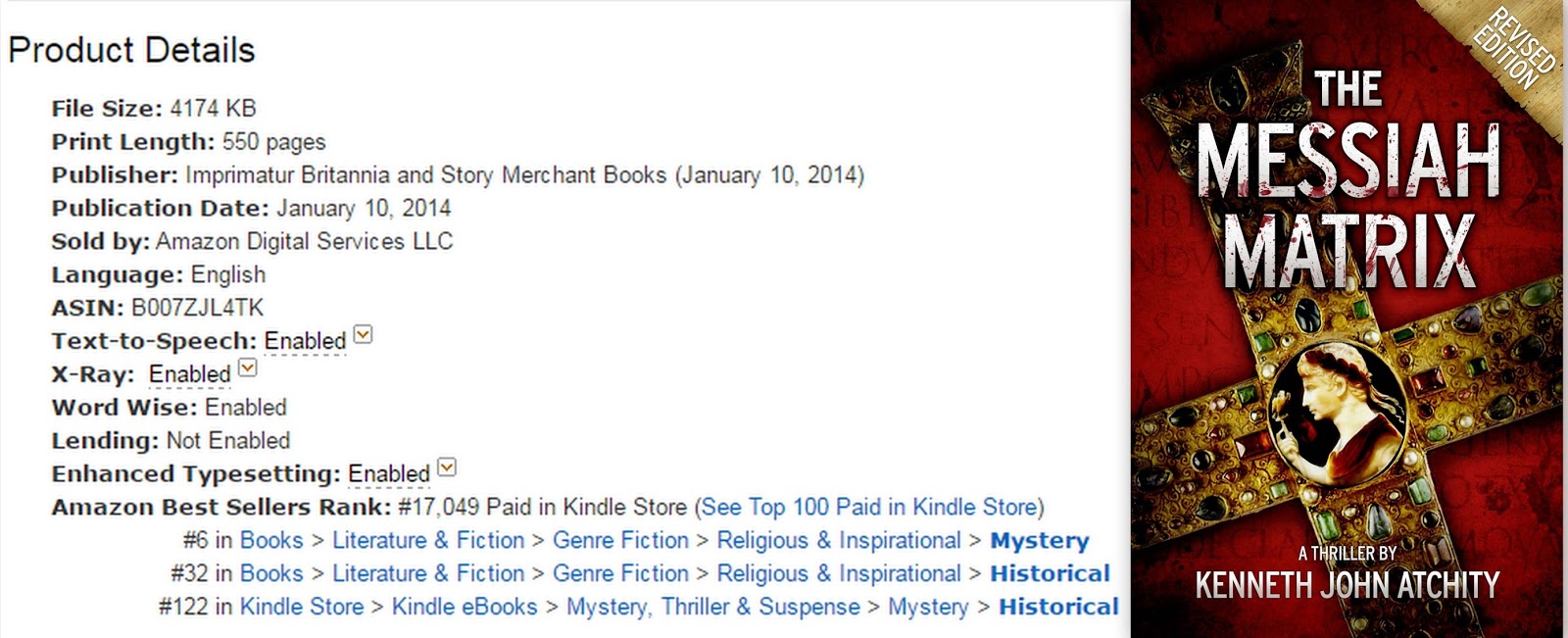This screenshot has width=1568, height=638.
Task: Open Genre Fiction in the #32 ranking row
Action: [x=620, y=574]
